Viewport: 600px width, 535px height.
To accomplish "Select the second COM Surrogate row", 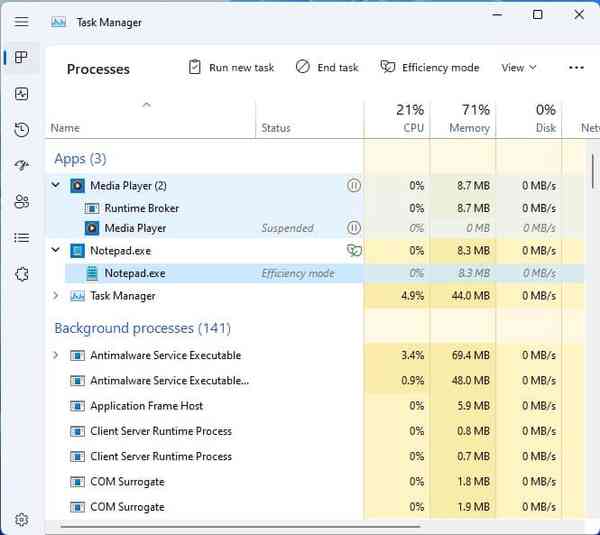I will 316,507.
